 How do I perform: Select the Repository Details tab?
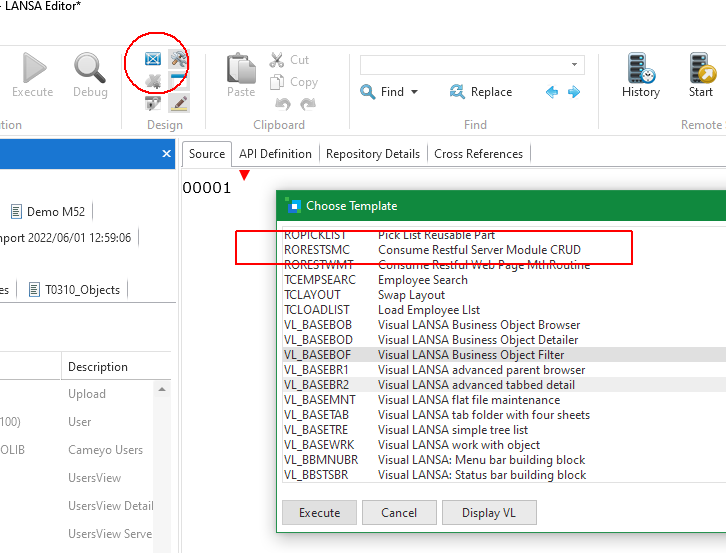click(x=372, y=154)
